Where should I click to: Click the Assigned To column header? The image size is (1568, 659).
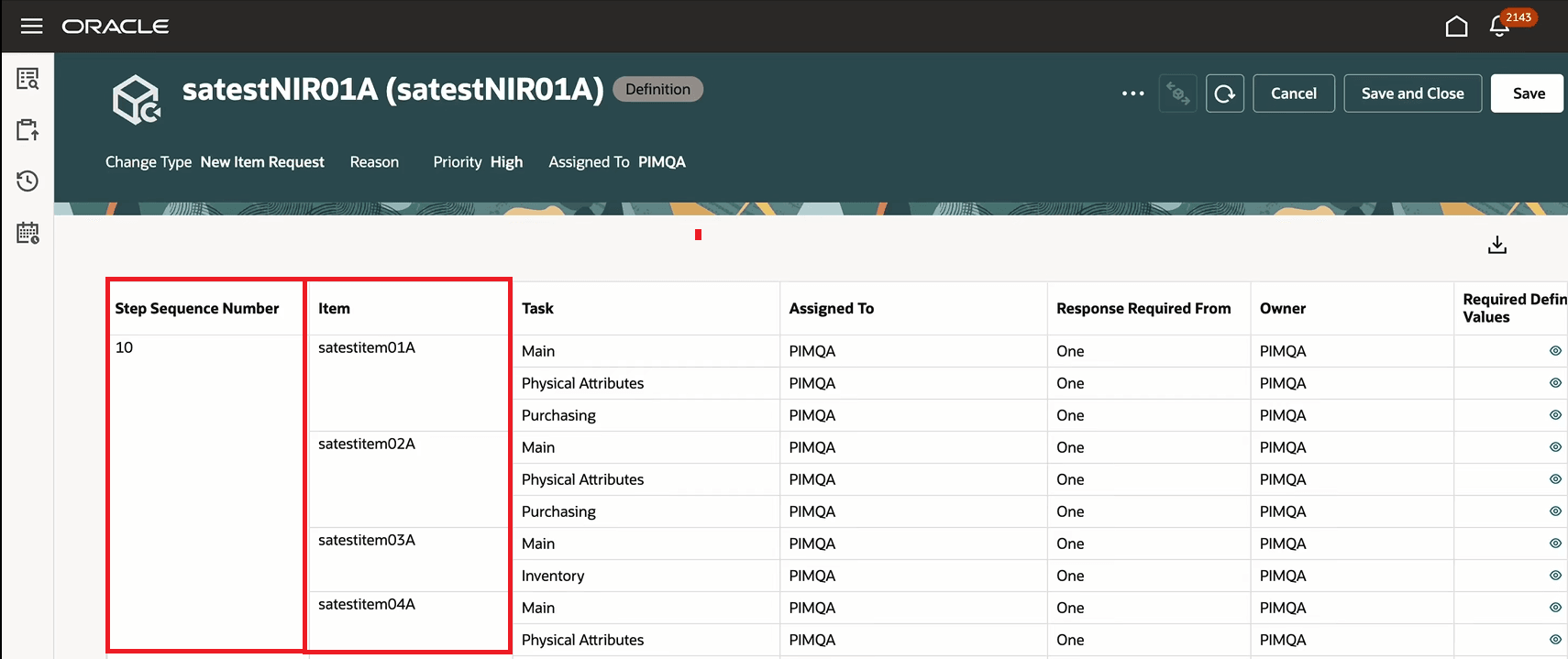[832, 308]
